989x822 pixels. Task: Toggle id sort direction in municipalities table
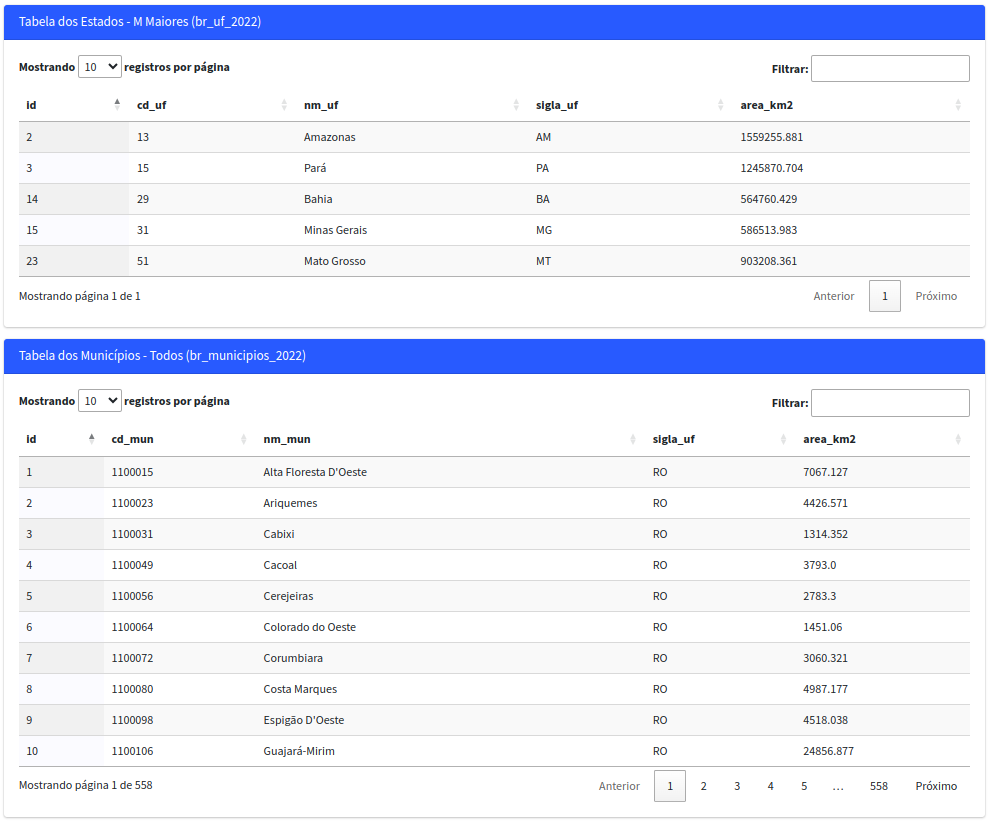[30, 438]
